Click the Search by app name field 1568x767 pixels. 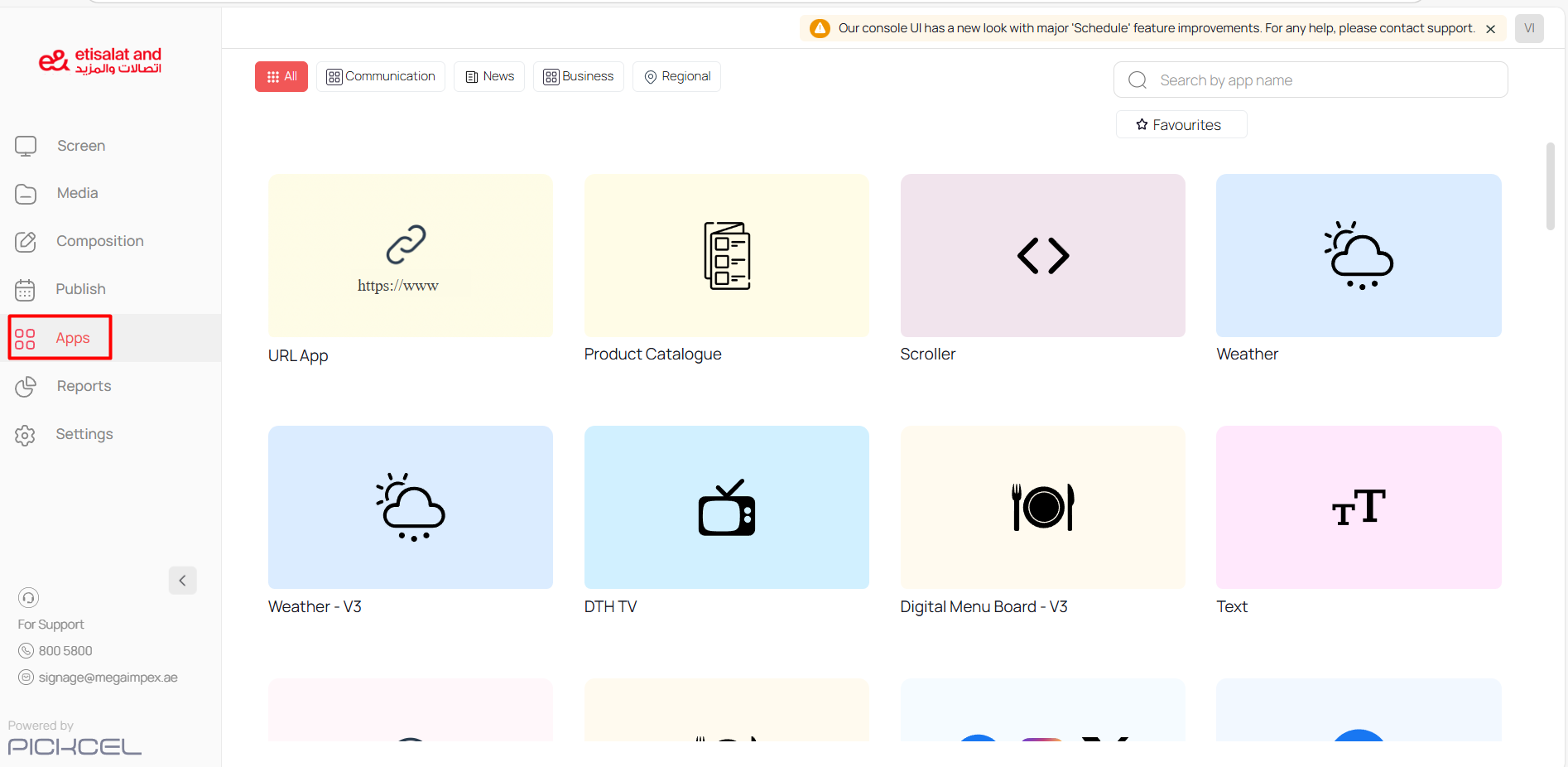[1325, 80]
